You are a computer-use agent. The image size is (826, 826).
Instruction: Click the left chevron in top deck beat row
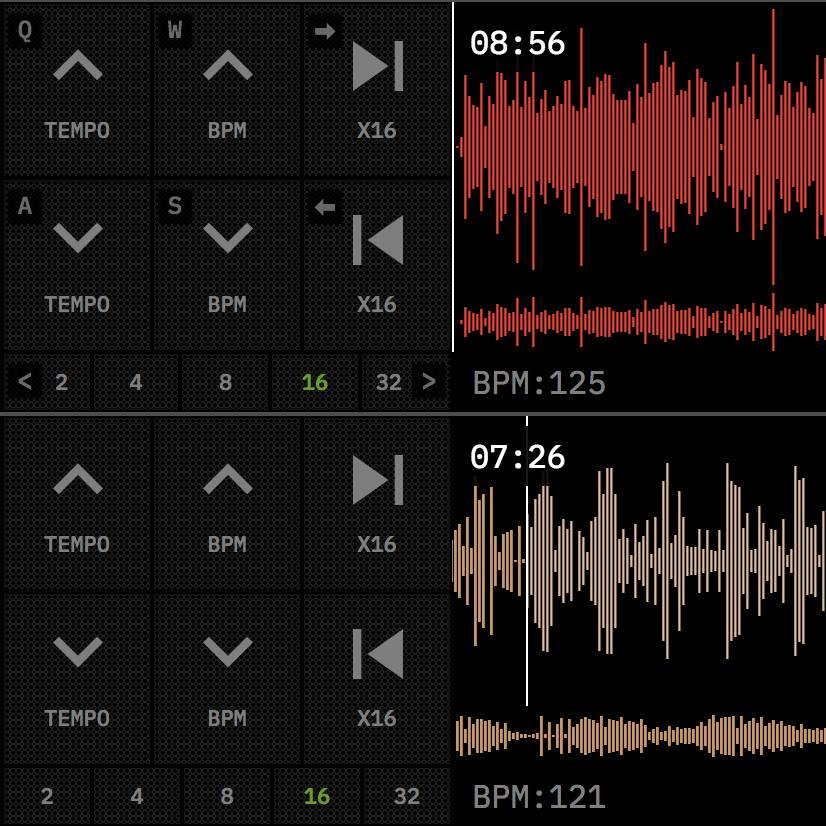(24, 381)
